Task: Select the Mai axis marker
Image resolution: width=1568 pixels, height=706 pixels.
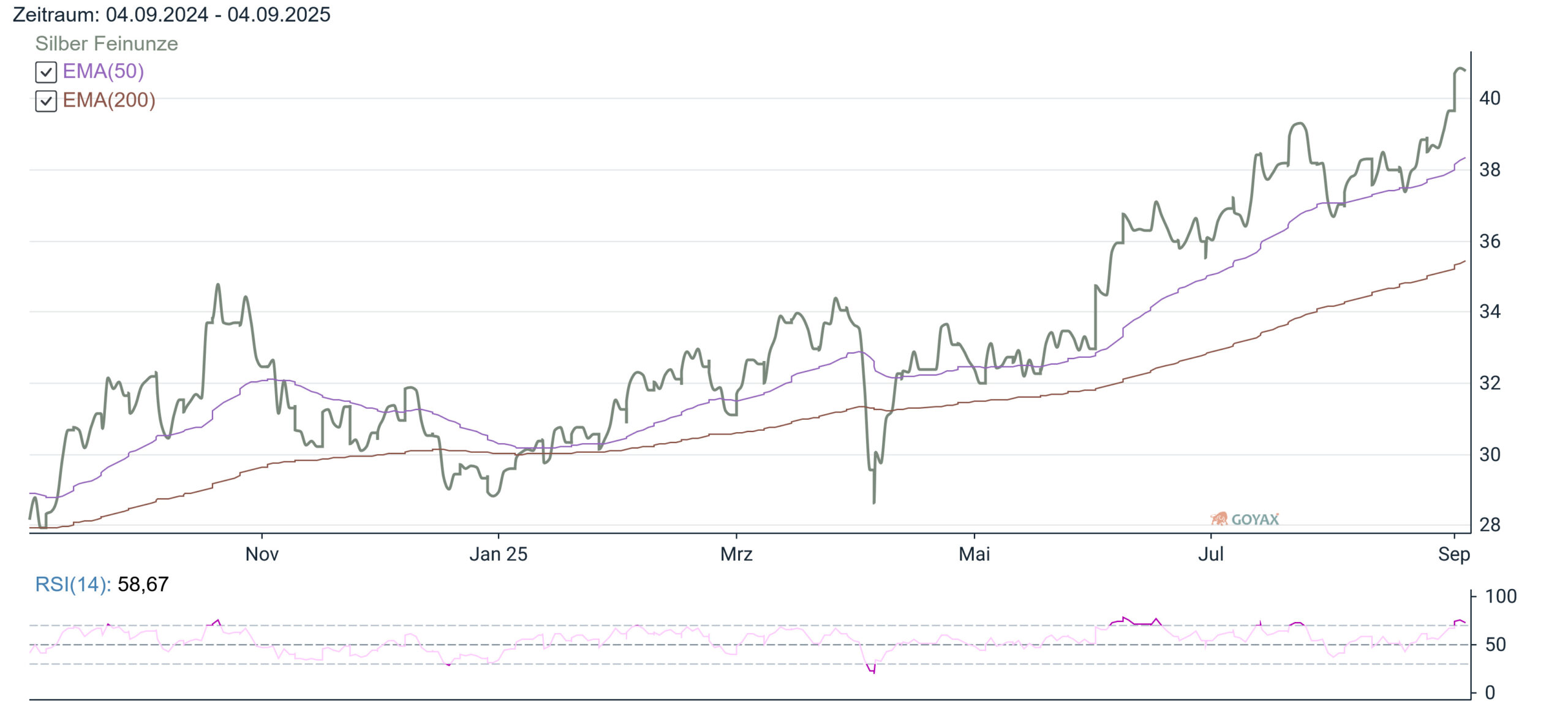Action: point(974,554)
